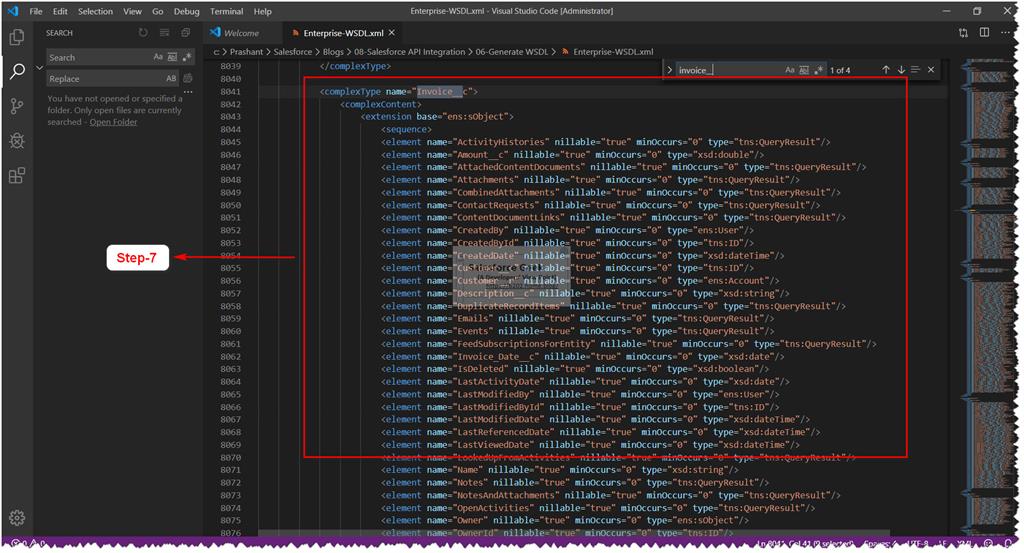Screen dimensions: 1024x553
Task: Open the Salesforce breadcrumb dropdown
Action: (293, 52)
